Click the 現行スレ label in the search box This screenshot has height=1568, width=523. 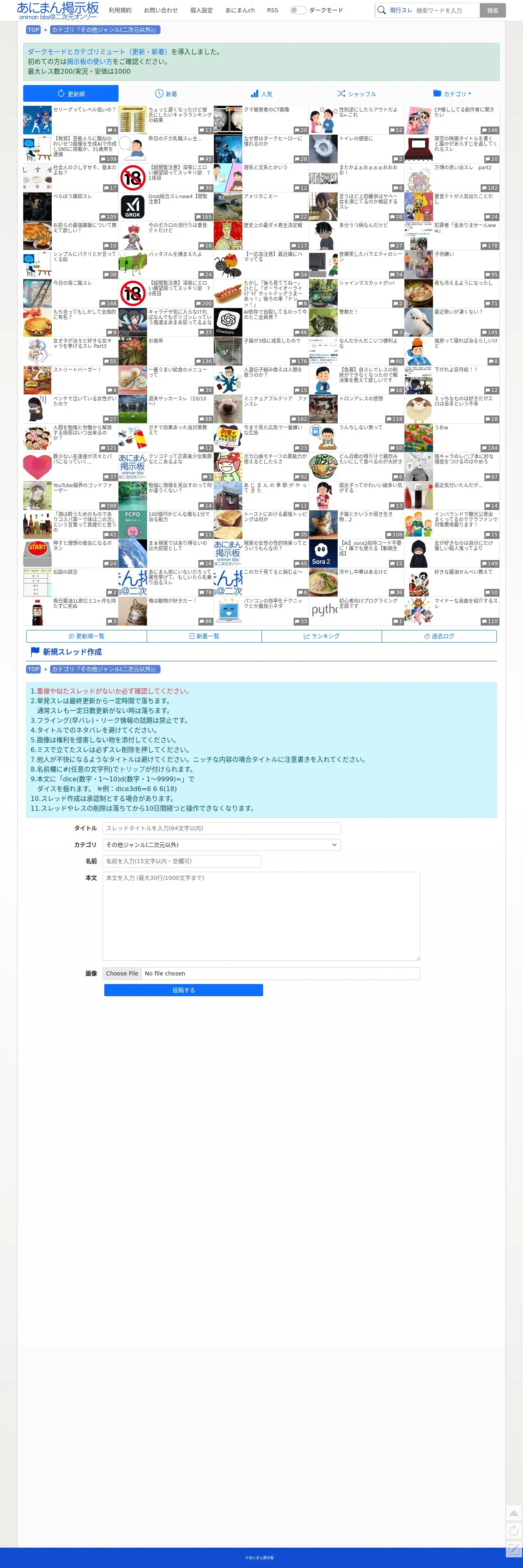tap(401, 10)
